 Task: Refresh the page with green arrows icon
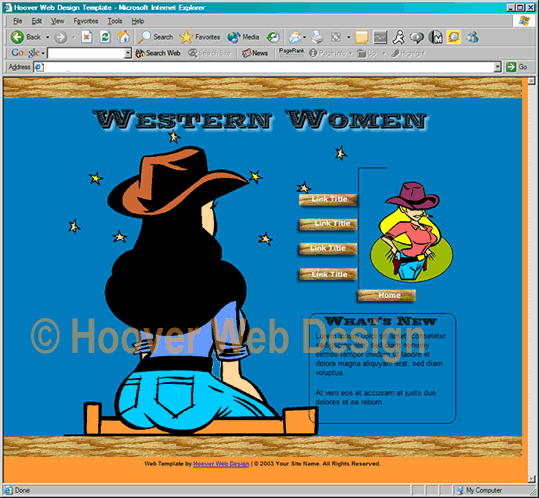click(x=105, y=37)
